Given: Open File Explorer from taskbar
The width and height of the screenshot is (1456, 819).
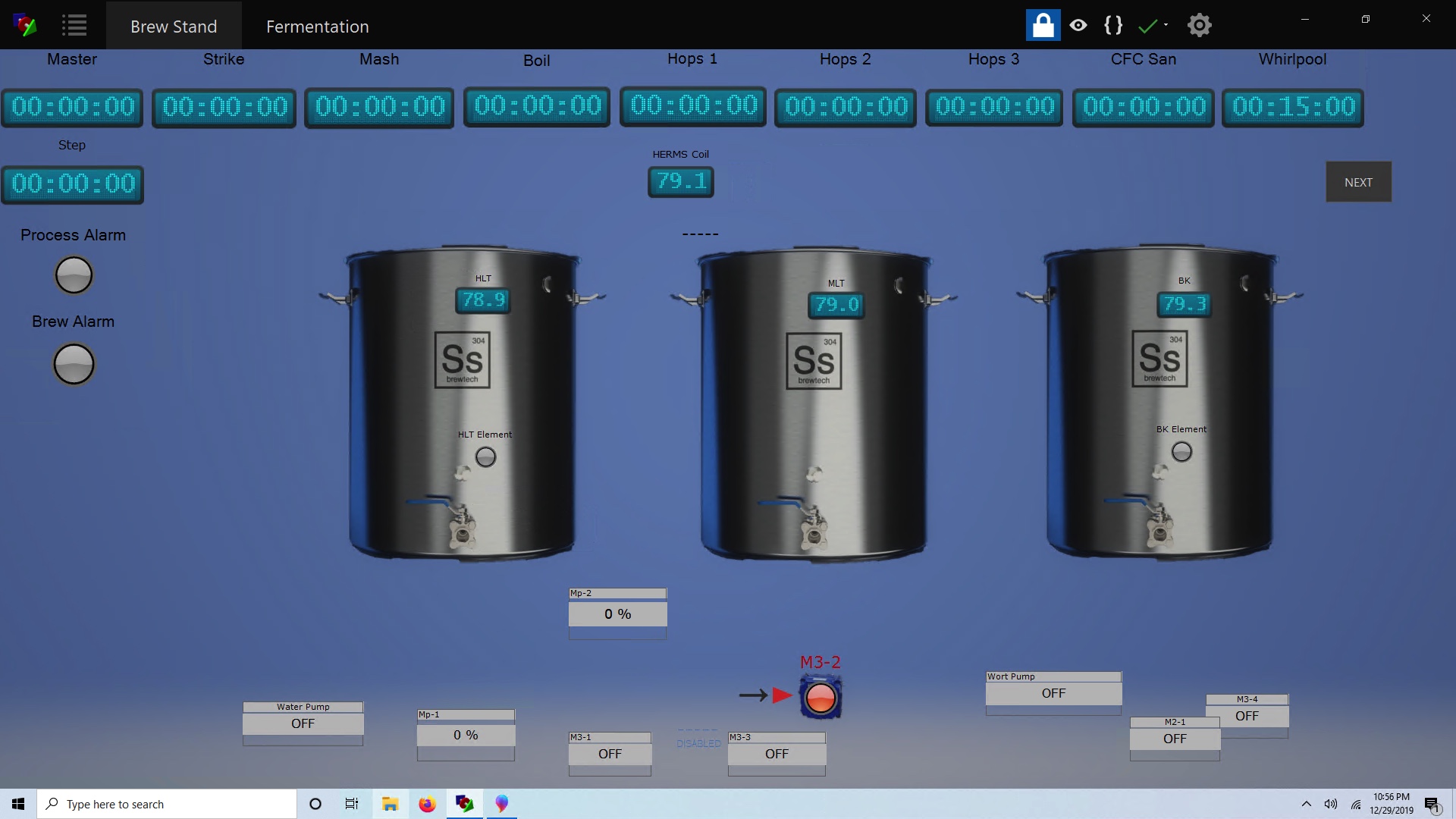Looking at the screenshot, I should (x=391, y=804).
